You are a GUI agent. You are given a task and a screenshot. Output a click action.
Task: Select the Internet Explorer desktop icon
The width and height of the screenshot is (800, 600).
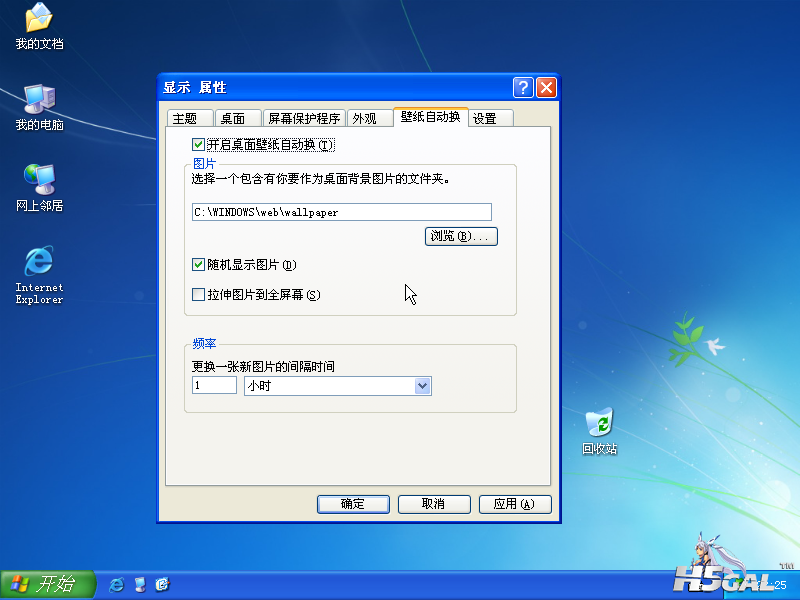[x=39, y=276]
